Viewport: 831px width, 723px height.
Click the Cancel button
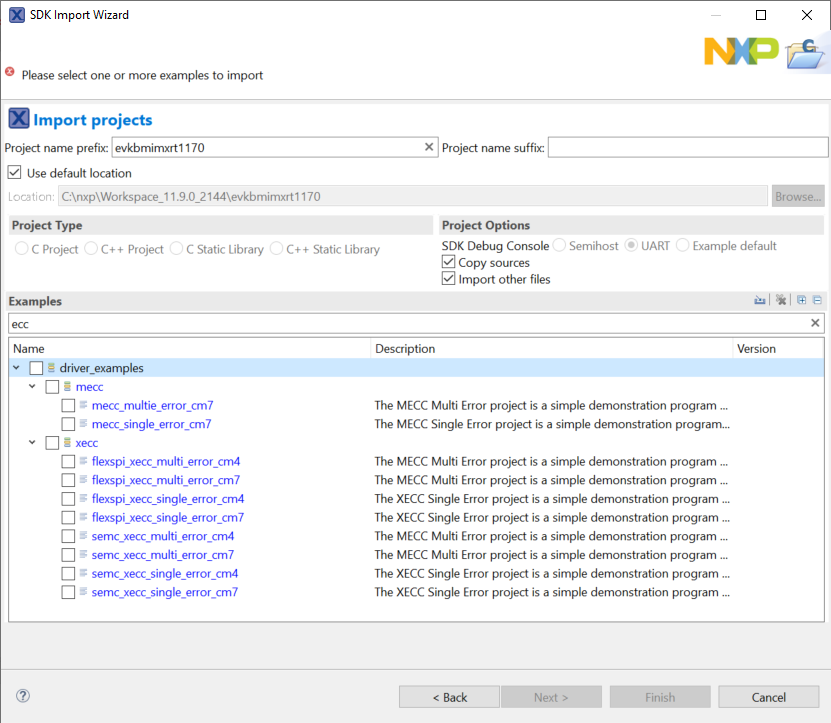coord(768,696)
